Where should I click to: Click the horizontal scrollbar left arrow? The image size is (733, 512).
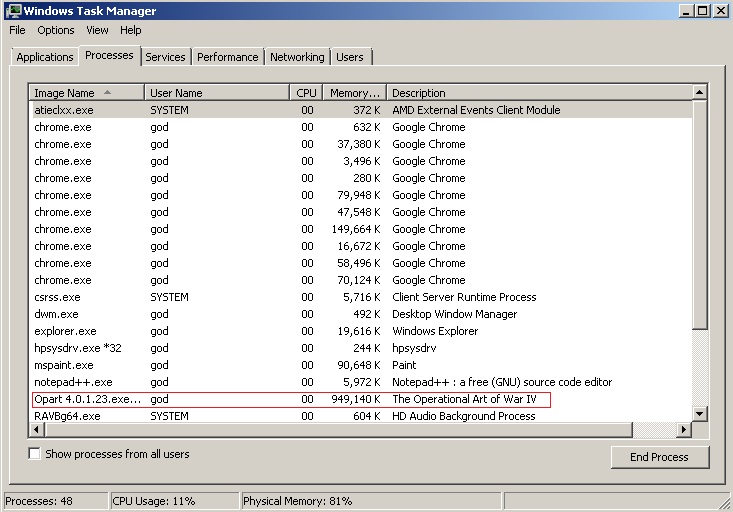pos(37,429)
